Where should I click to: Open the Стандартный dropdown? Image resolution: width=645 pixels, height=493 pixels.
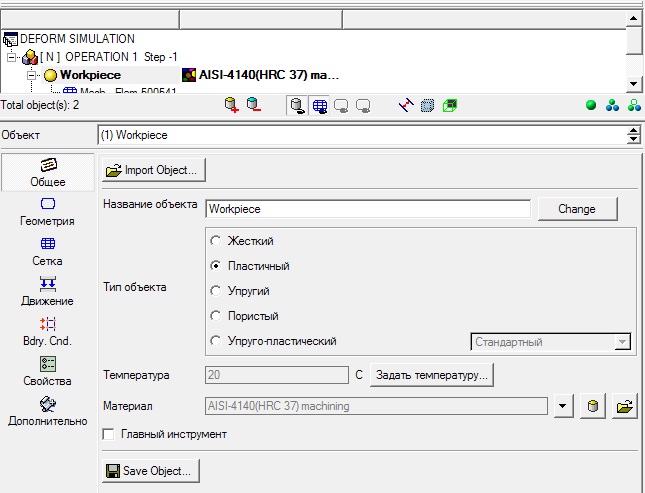click(x=550, y=342)
